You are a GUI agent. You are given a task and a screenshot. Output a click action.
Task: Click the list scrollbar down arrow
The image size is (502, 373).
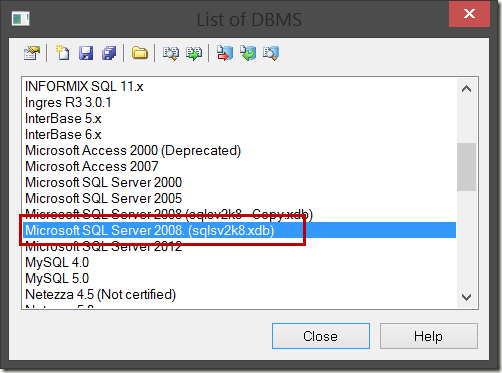click(466, 297)
